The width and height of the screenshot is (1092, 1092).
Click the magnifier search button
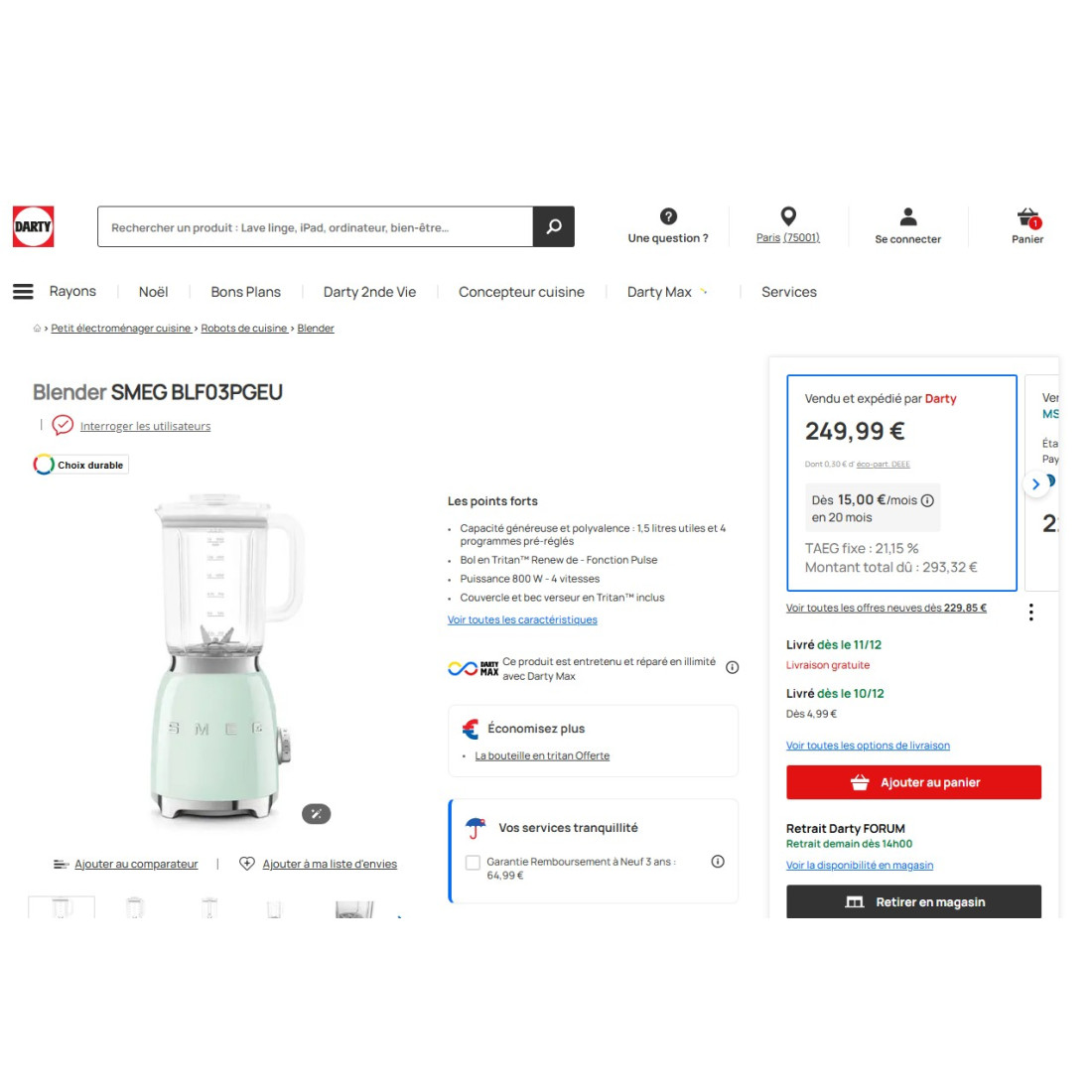tap(554, 226)
